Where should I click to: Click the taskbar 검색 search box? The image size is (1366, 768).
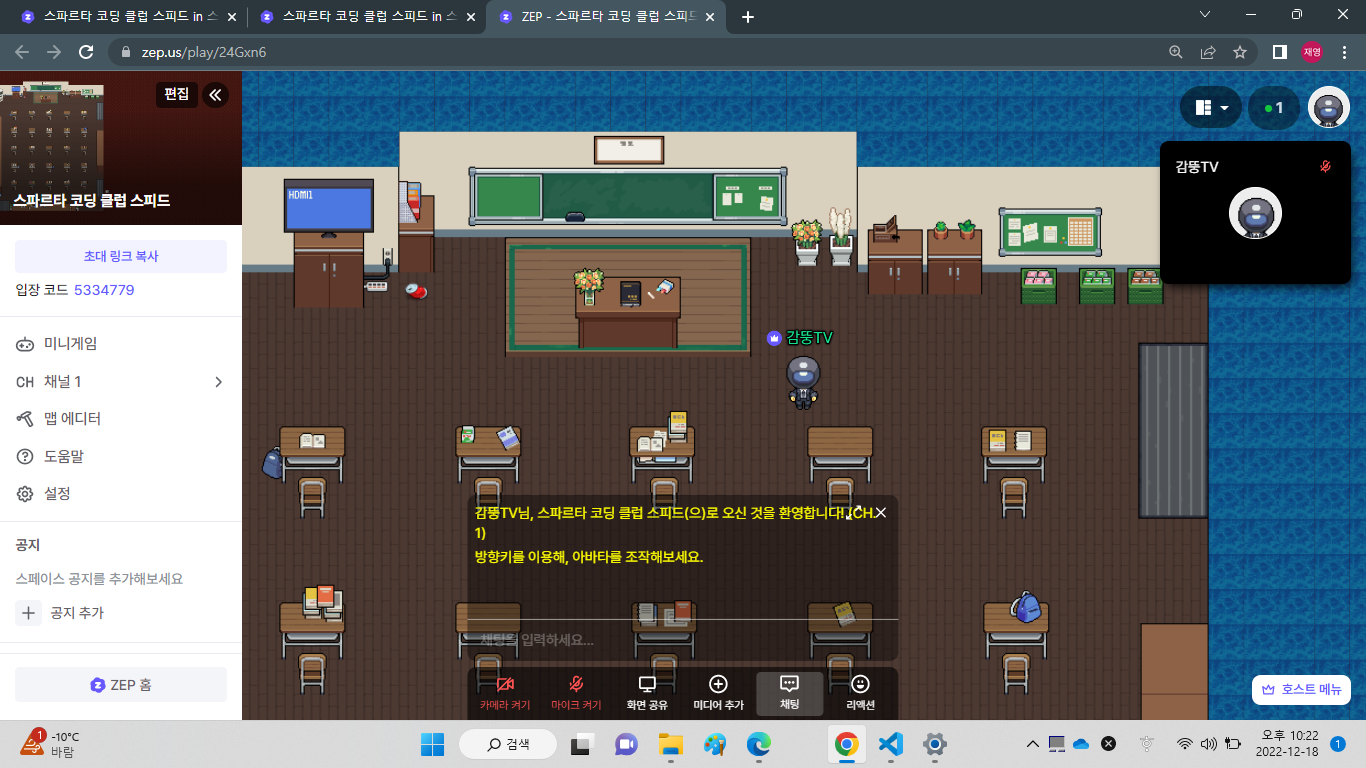(508, 744)
